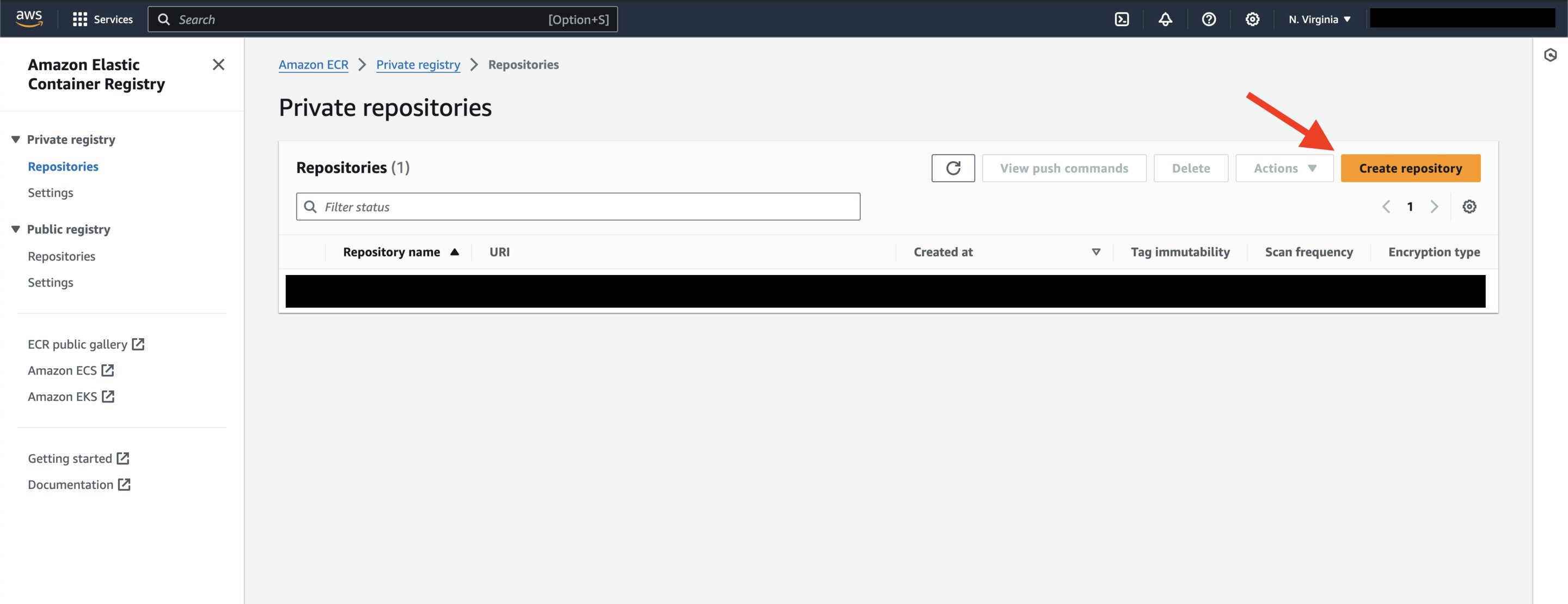The height and width of the screenshot is (604, 1568).
Task: Click the help question mark icon
Action: 1208,18
